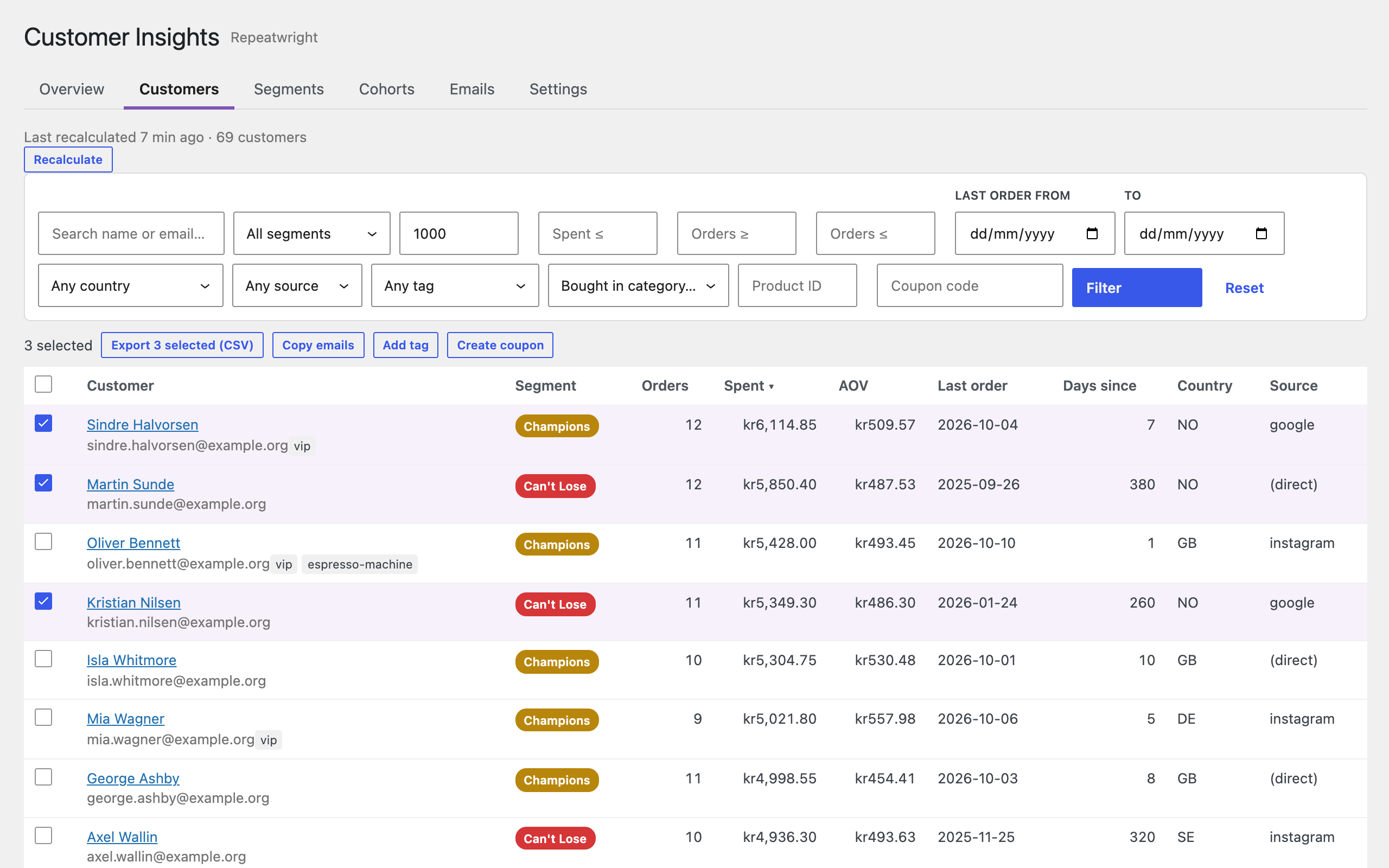Switch to the Segments tab
Viewport: 1389px width, 868px height.
pos(289,89)
